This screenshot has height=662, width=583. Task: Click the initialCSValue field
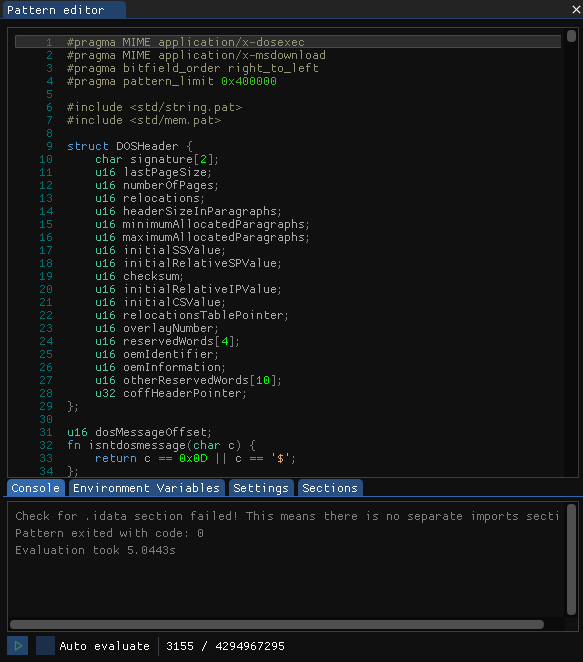click(x=160, y=302)
